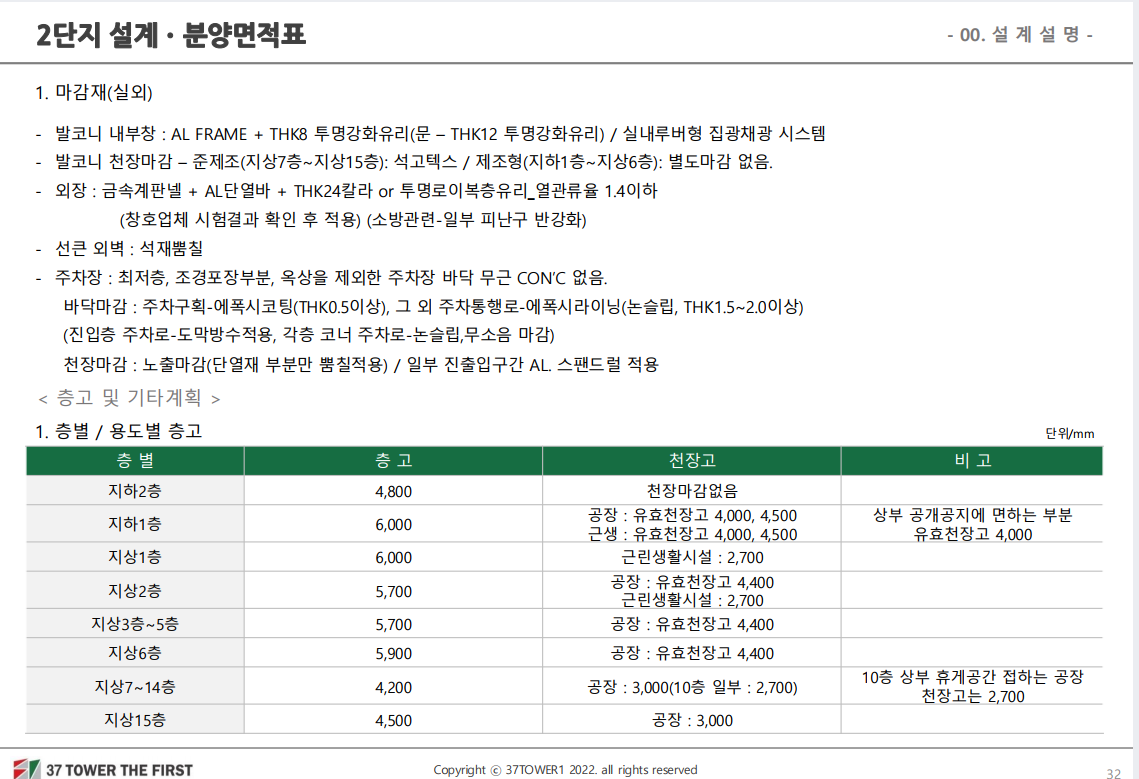
Task: Select the 지하2층 row label
Action: click(135, 491)
